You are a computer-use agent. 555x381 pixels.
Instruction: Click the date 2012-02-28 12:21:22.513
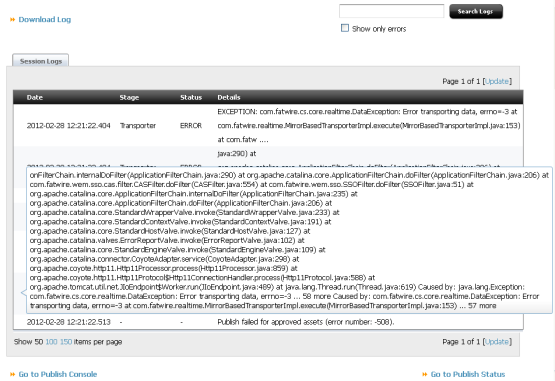pyautogui.click(x=69, y=322)
